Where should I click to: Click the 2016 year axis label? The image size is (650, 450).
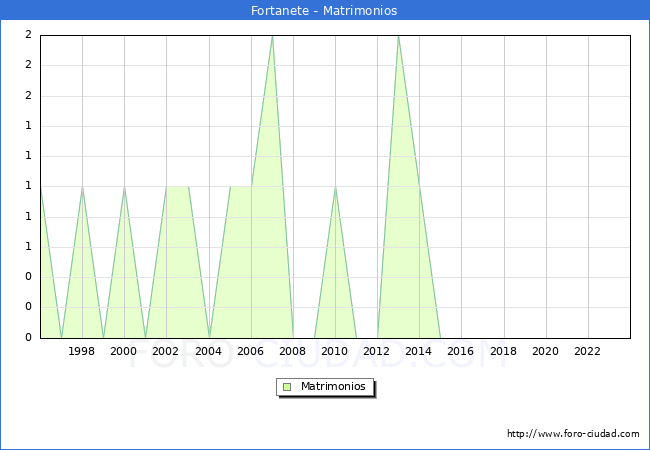(461, 351)
